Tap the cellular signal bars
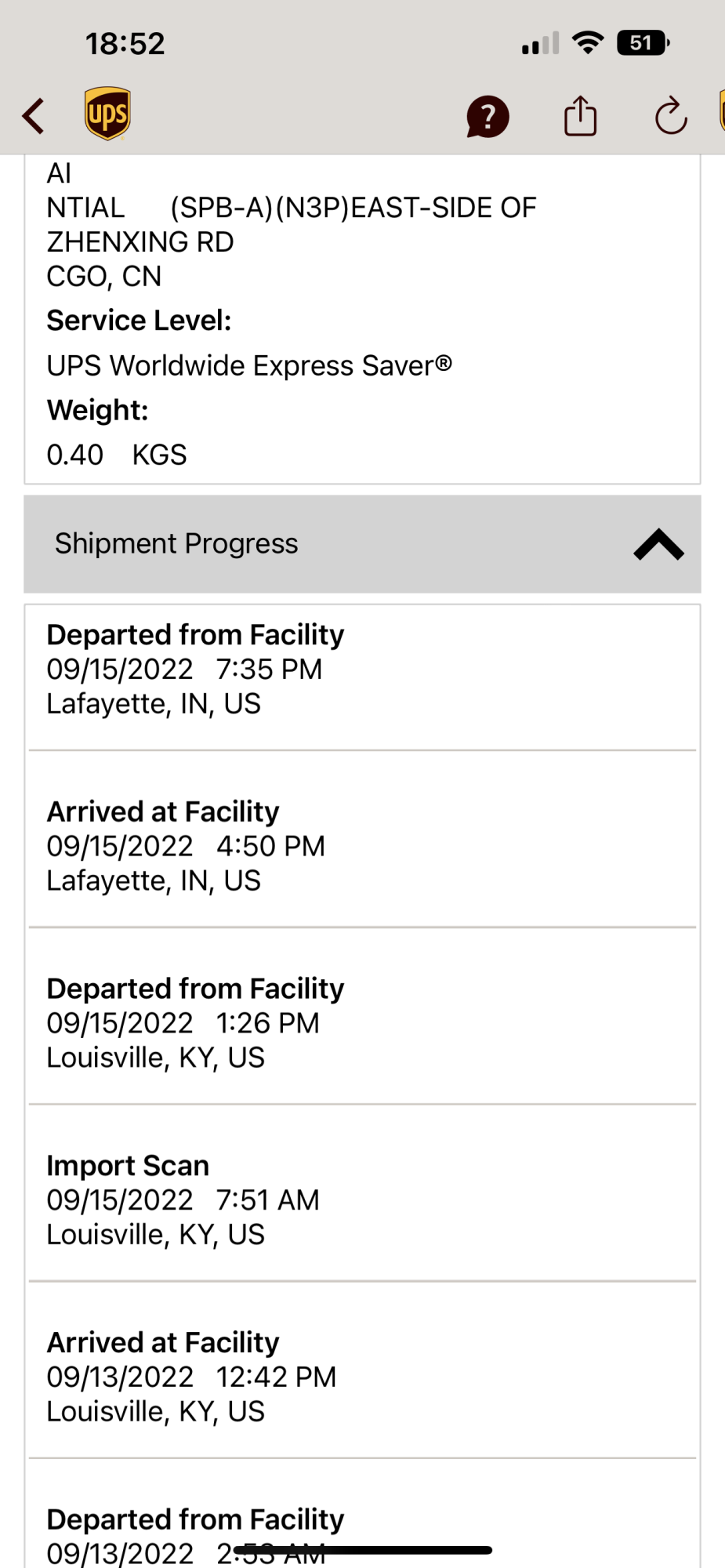This screenshot has width=725, height=1568. pos(540,43)
